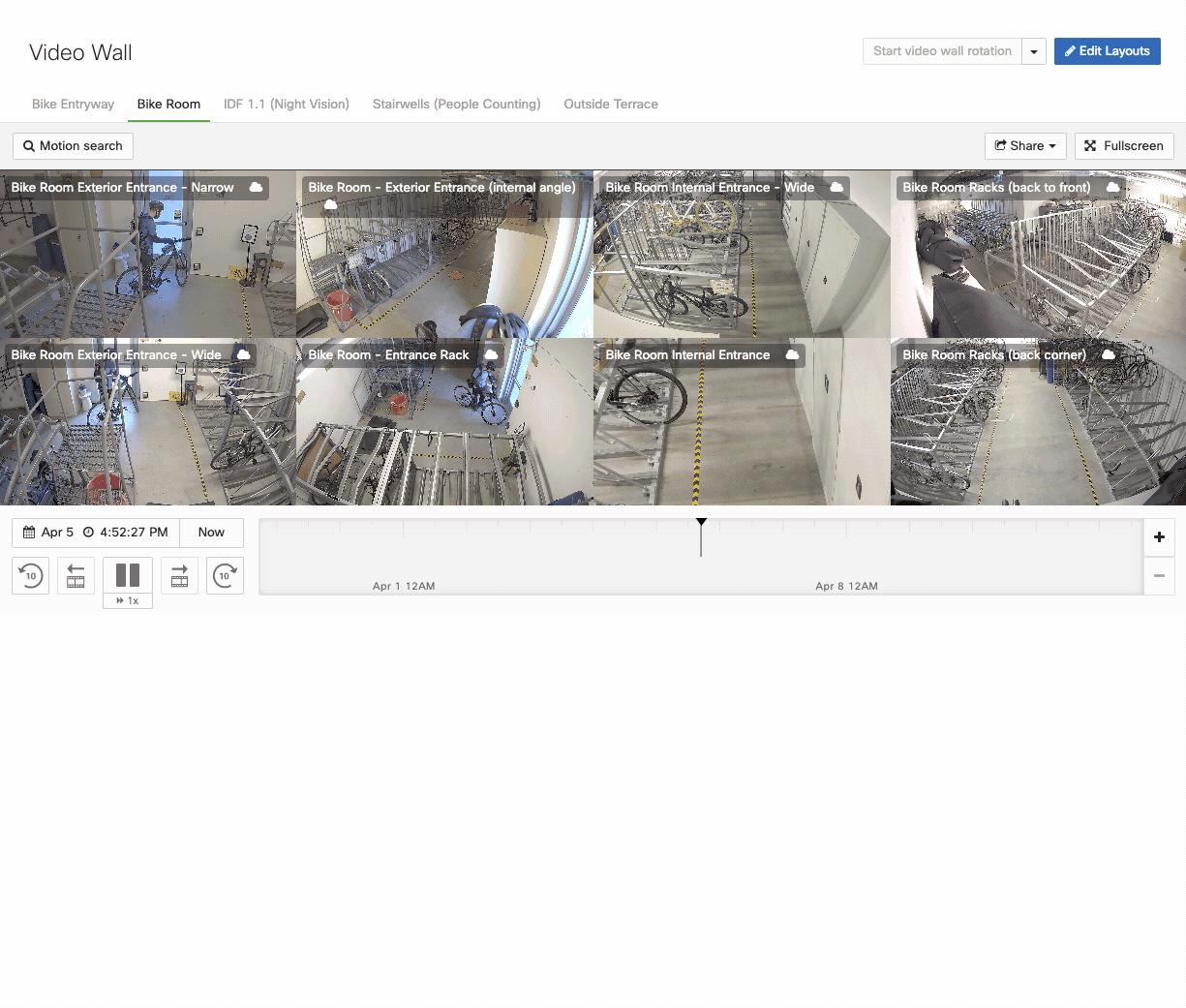The image size is (1186, 1008).
Task: Select the rewind 10 seconds playback icon
Action: (x=30, y=575)
